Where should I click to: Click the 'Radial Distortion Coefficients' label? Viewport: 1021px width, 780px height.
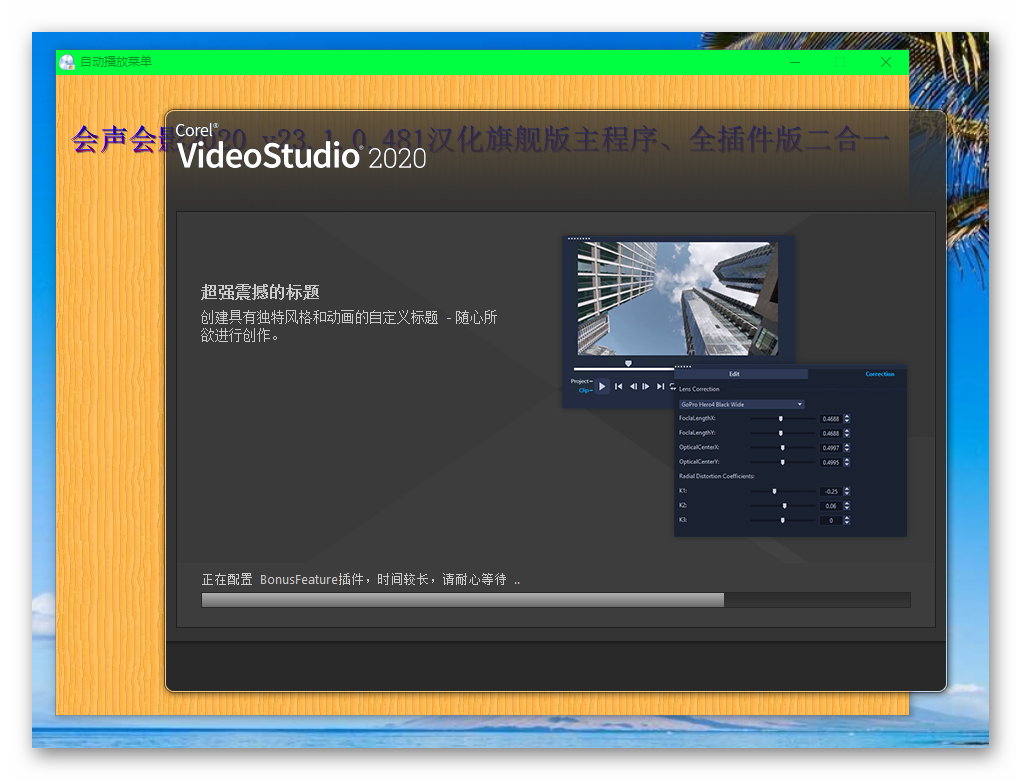coord(716,476)
